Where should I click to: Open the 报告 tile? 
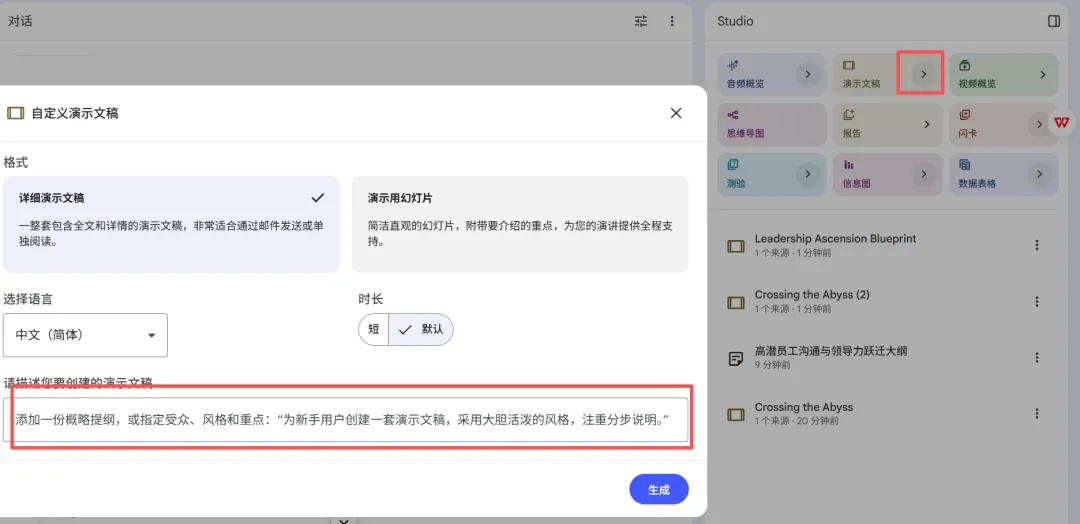[x=888, y=125]
